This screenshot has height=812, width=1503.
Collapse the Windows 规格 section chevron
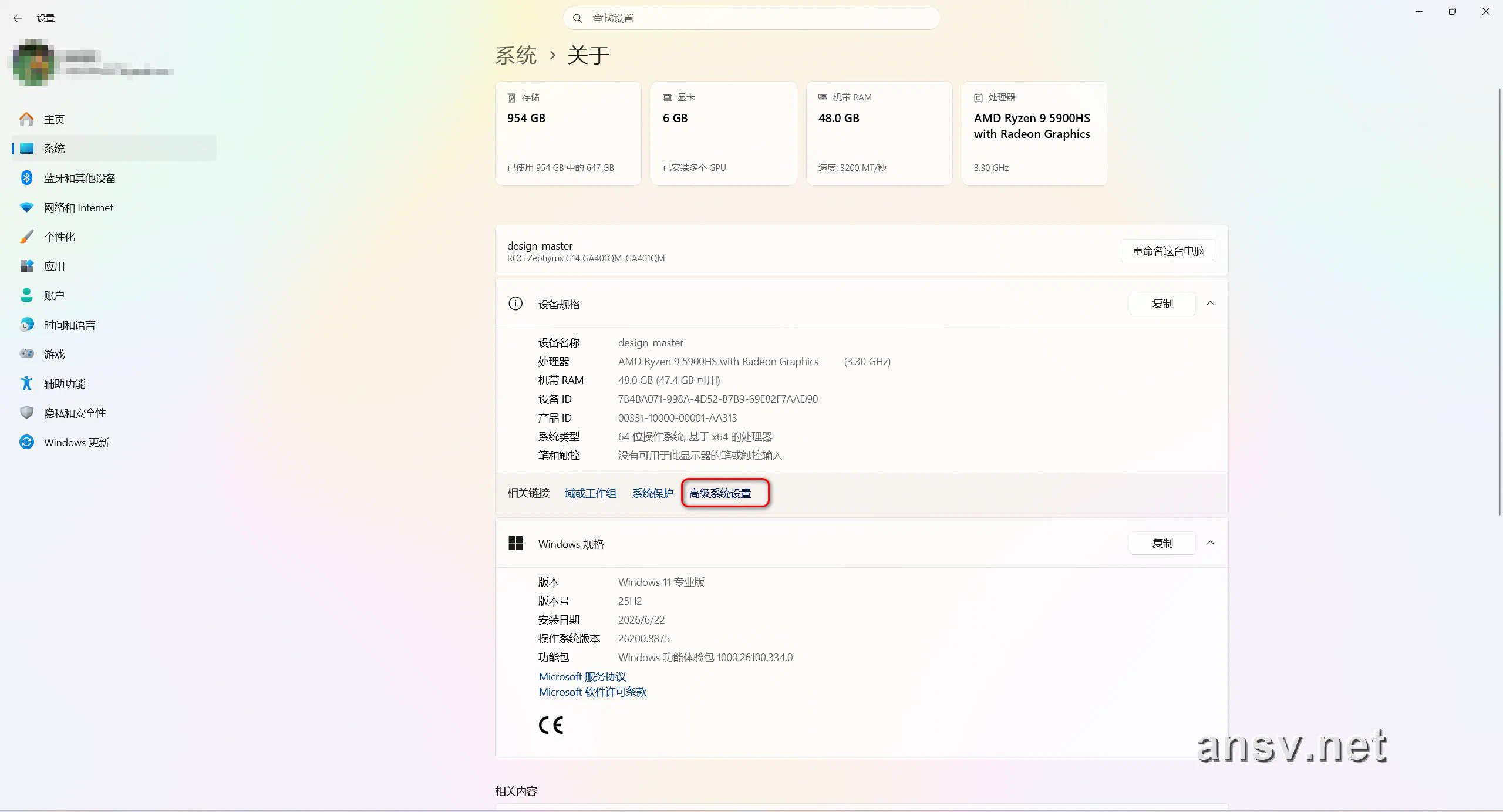[1210, 543]
